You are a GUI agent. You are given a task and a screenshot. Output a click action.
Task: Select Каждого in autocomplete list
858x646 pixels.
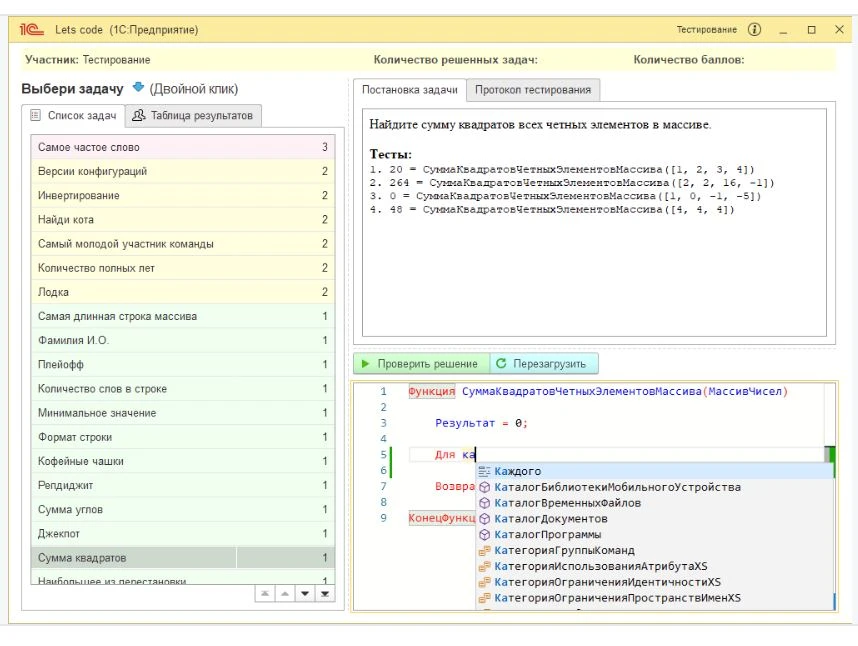pos(655,471)
